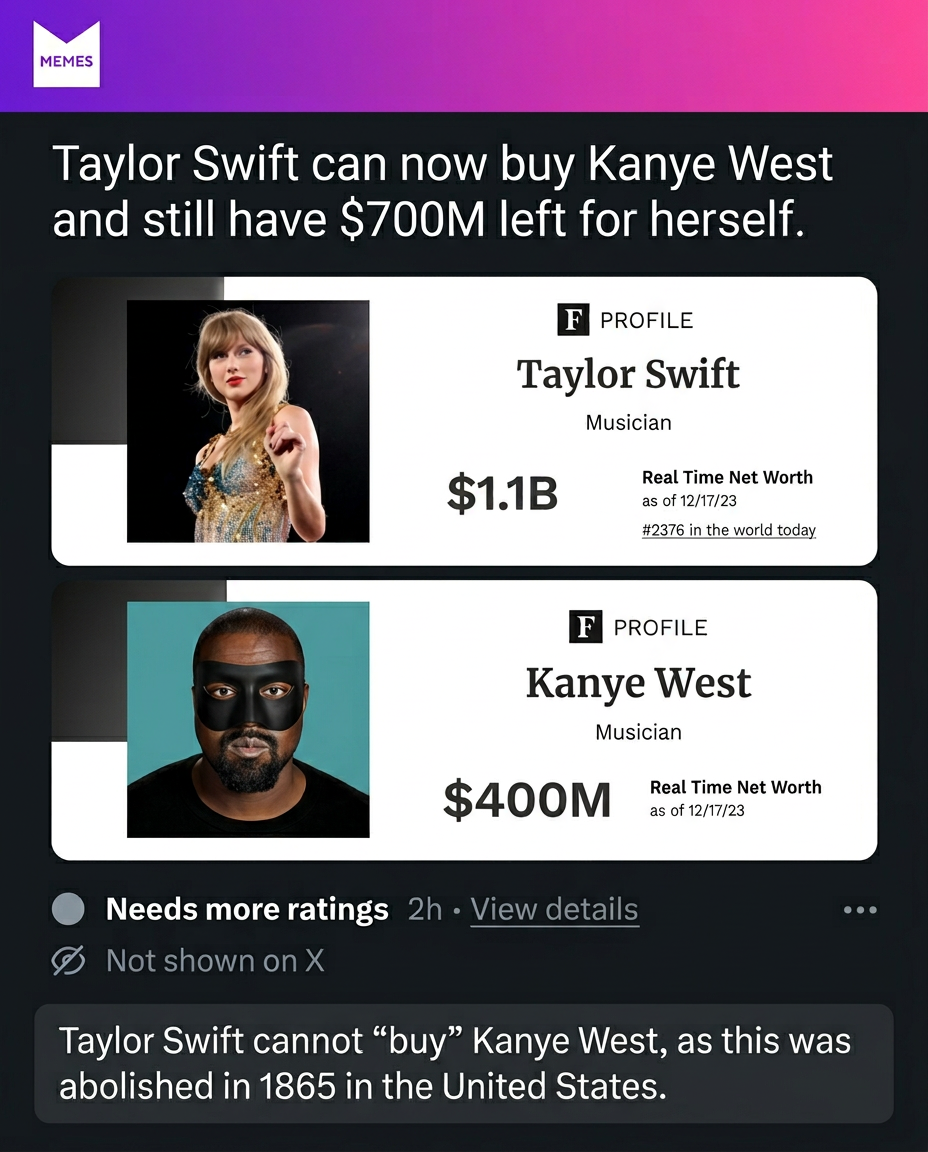Toggle the Not shown on X indicator
The image size is (928, 1152).
pyautogui.click(x=214, y=960)
